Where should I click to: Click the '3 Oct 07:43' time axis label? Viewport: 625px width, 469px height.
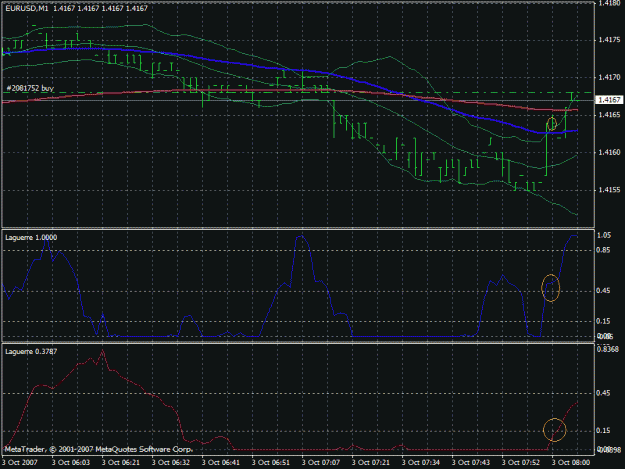click(471, 462)
